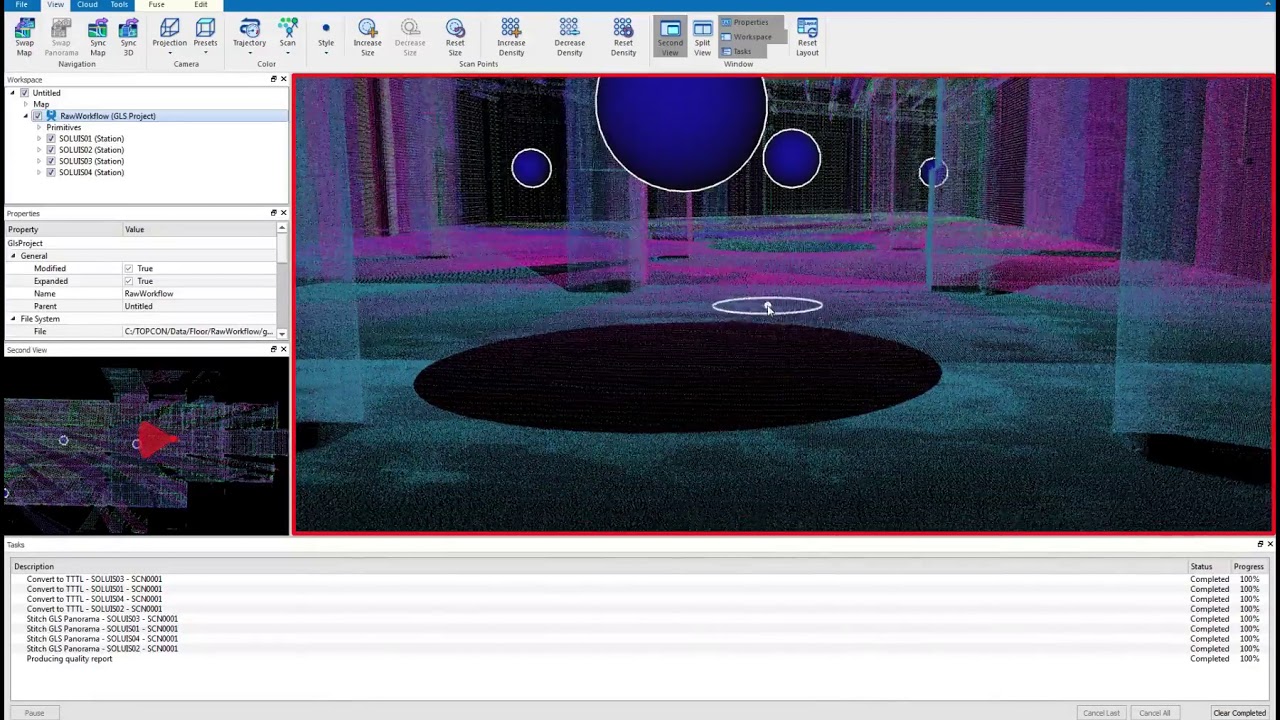
Task: Uncheck the SOLUIS02 station checkbox
Action: 51,150
